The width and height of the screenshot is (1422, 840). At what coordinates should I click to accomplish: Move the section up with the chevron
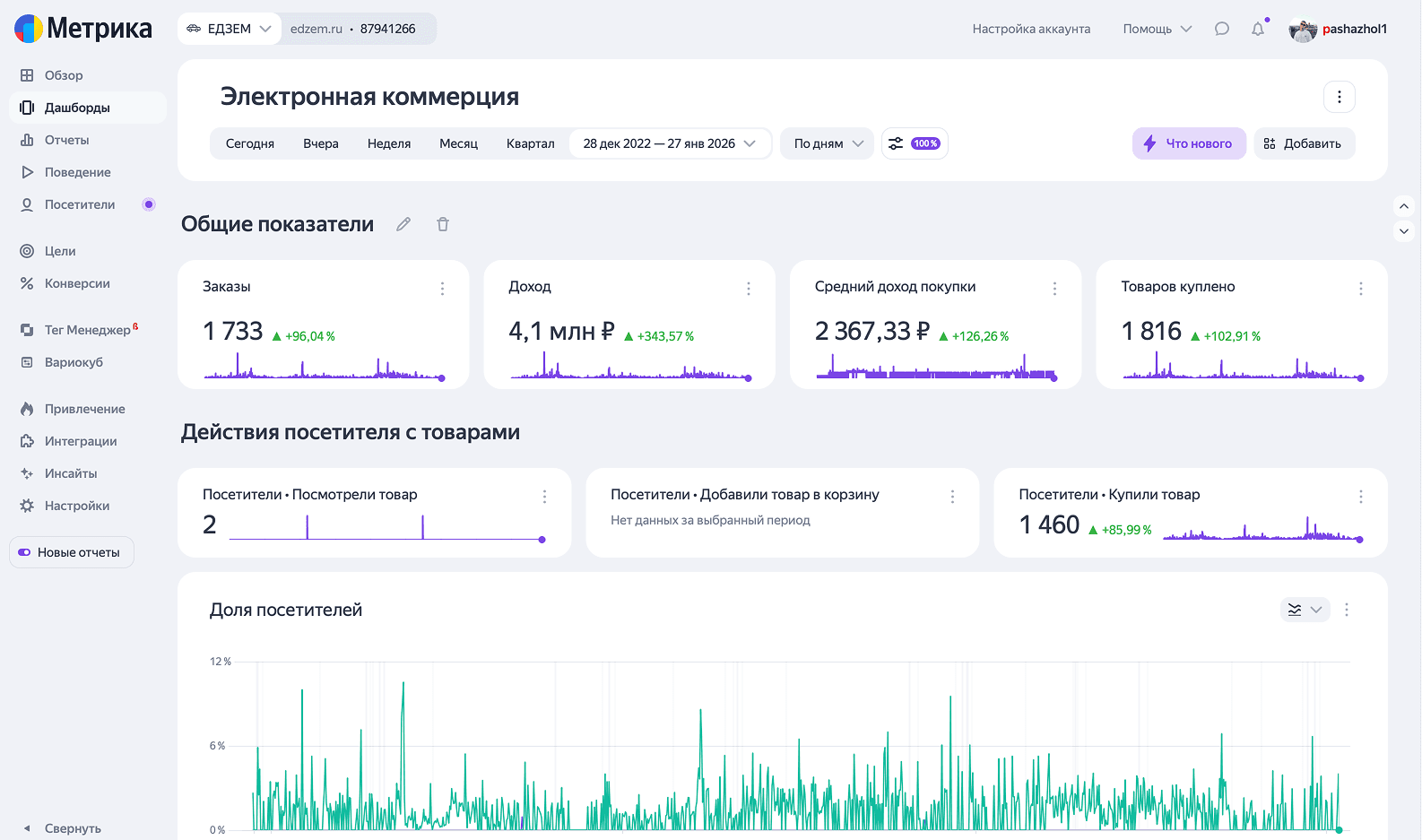pyautogui.click(x=1404, y=206)
